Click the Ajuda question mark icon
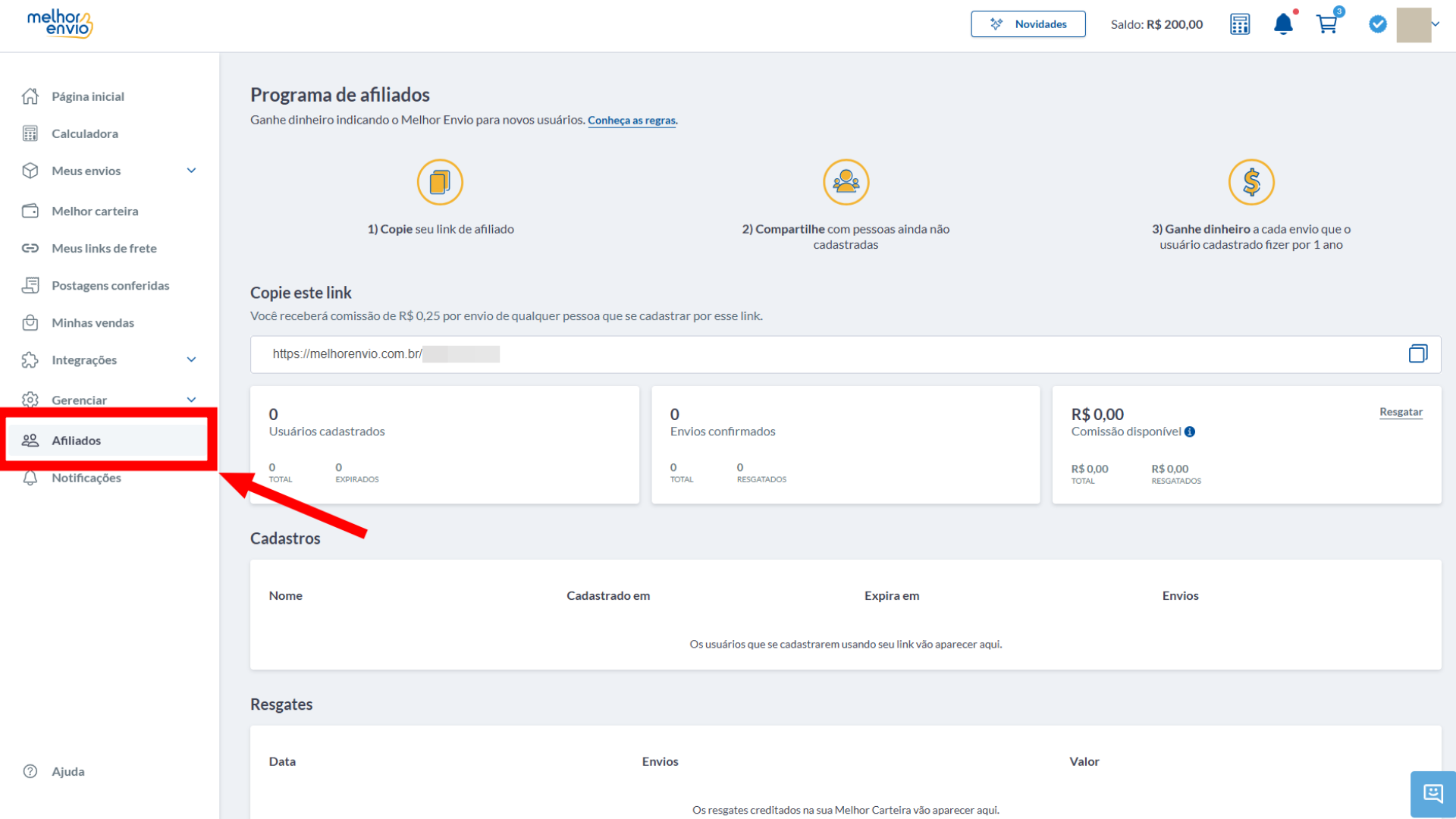 (x=30, y=771)
